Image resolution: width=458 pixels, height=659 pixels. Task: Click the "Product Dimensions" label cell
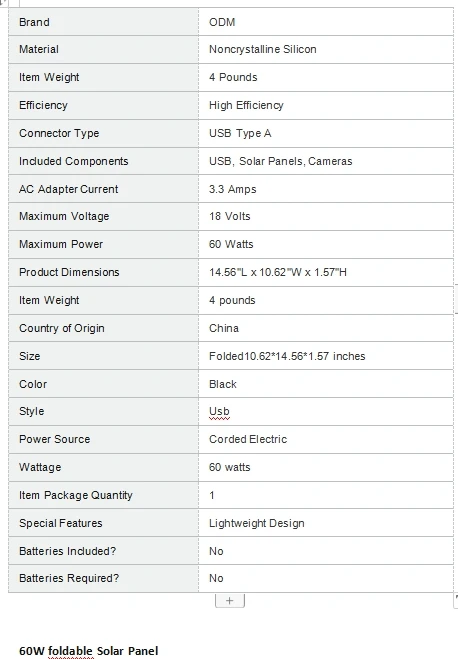[x=103, y=272]
